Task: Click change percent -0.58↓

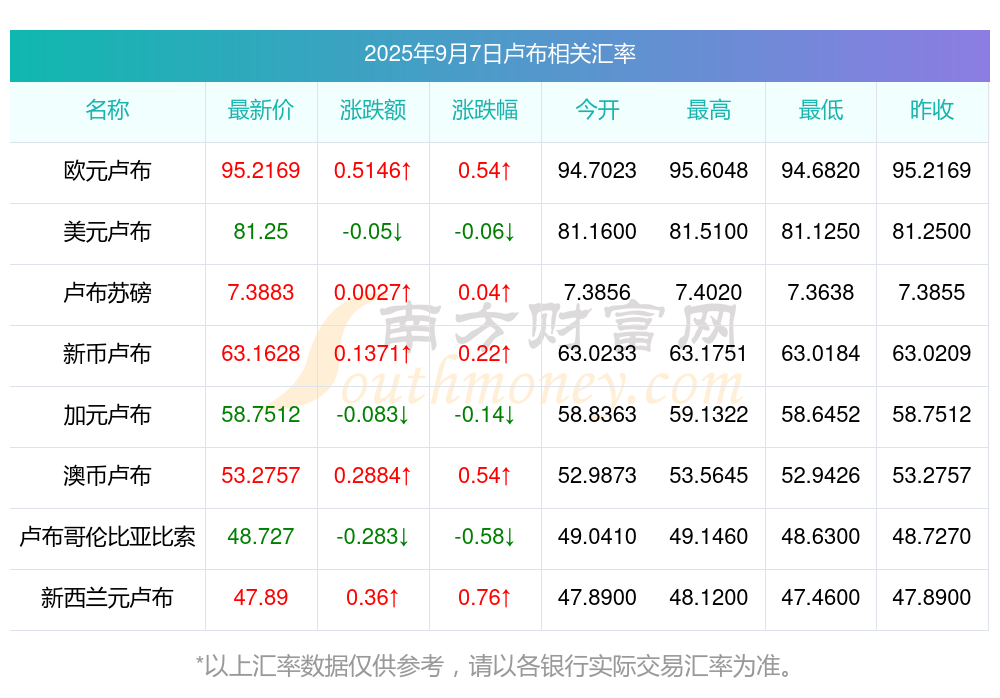Action: click(x=485, y=536)
